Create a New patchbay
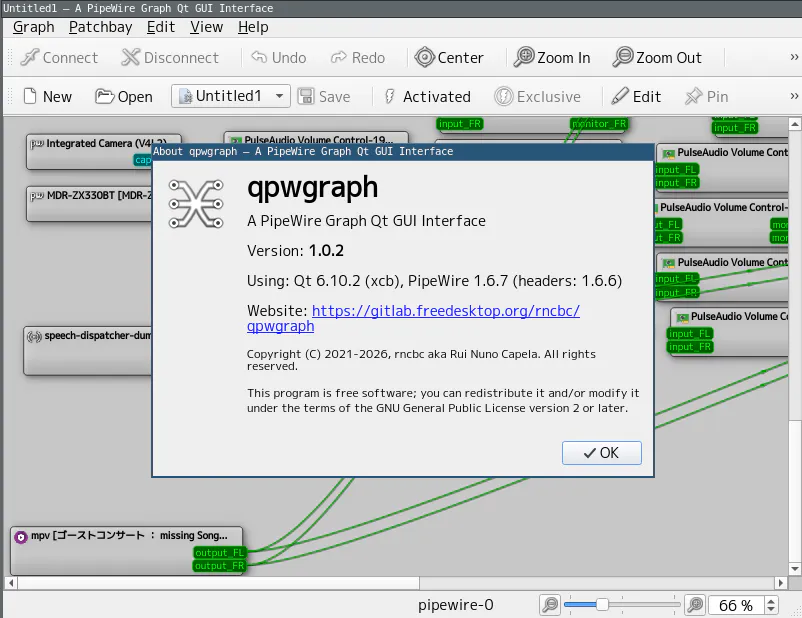 (x=48, y=96)
